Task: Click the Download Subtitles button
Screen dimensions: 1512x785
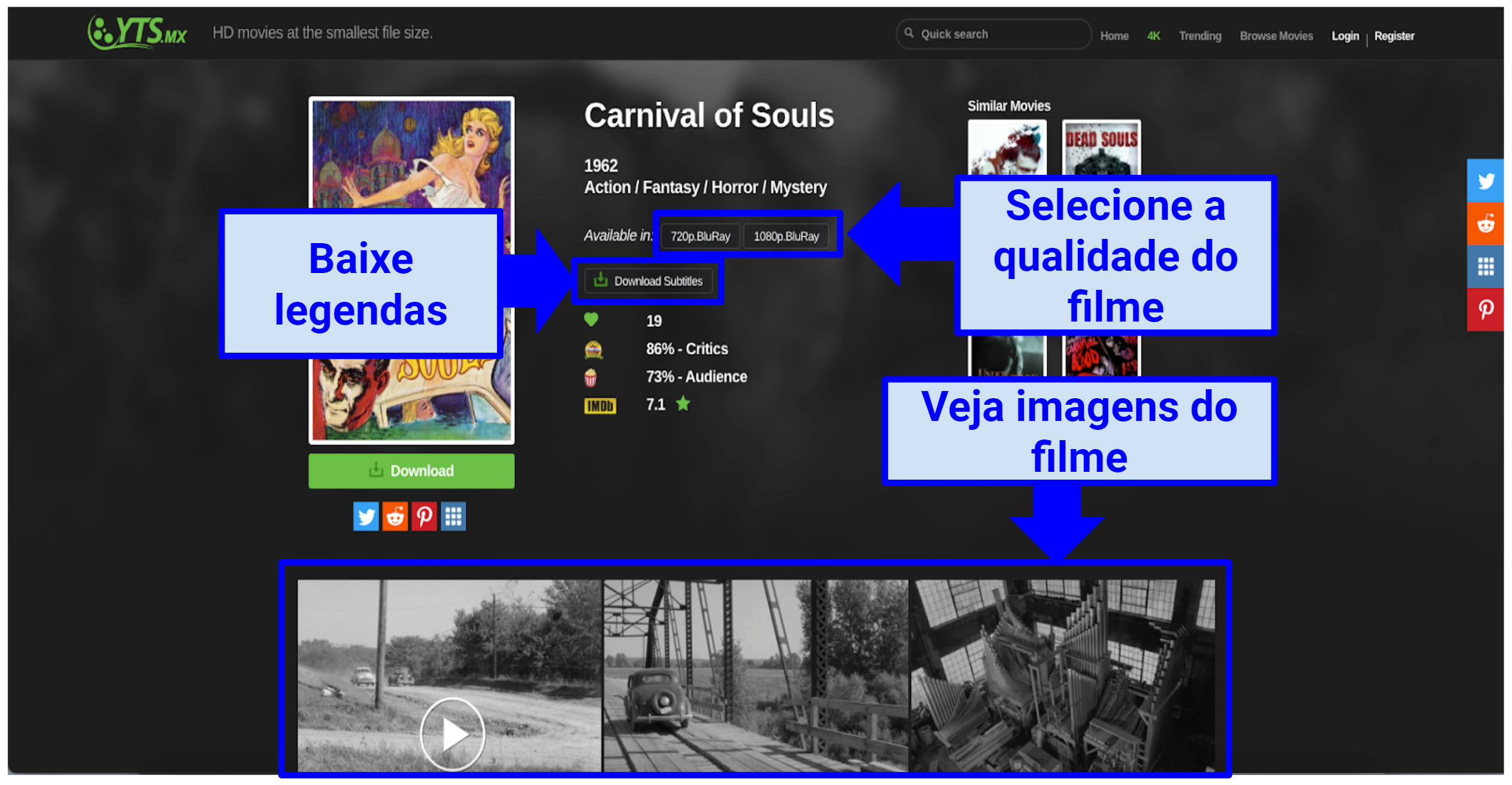Action: click(x=649, y=281)
